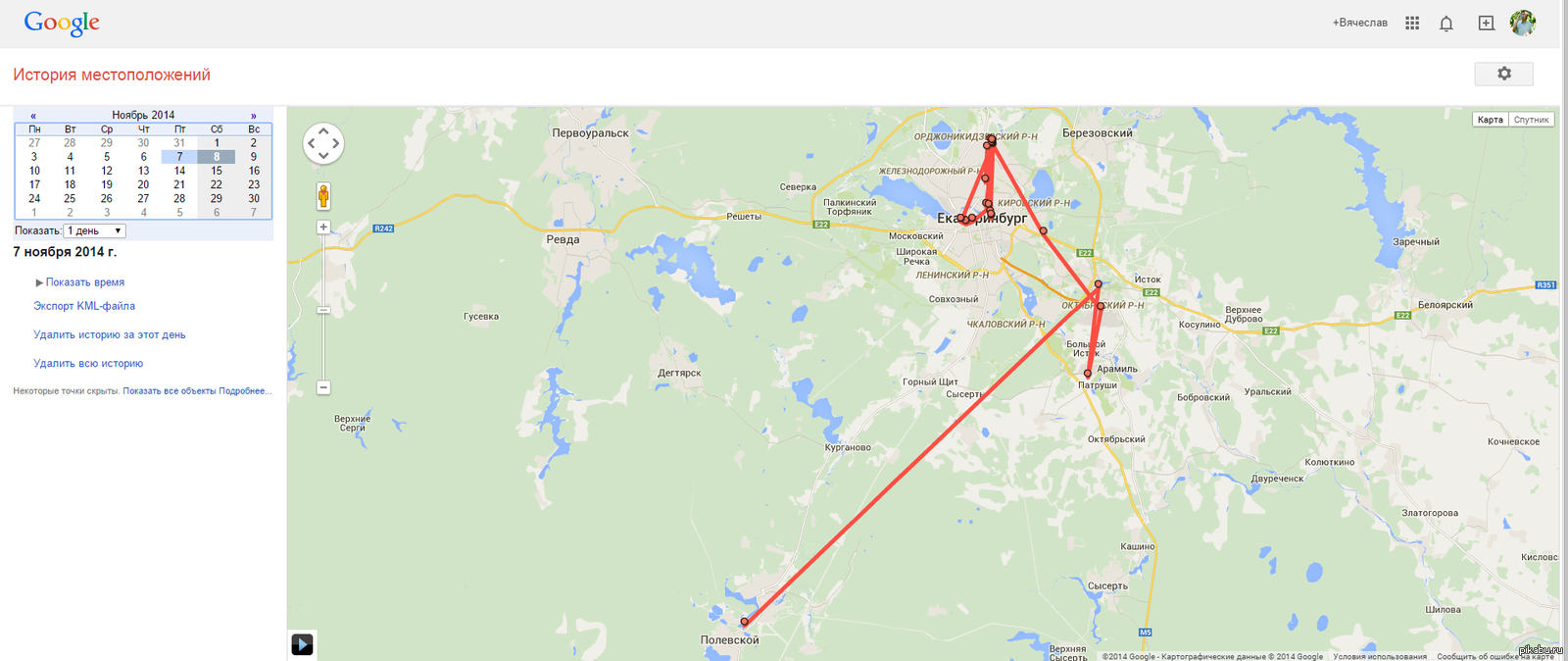Open the Показать 1 день dropdown
Viewport: 1568px width, 661px height.
coord(94,231)
